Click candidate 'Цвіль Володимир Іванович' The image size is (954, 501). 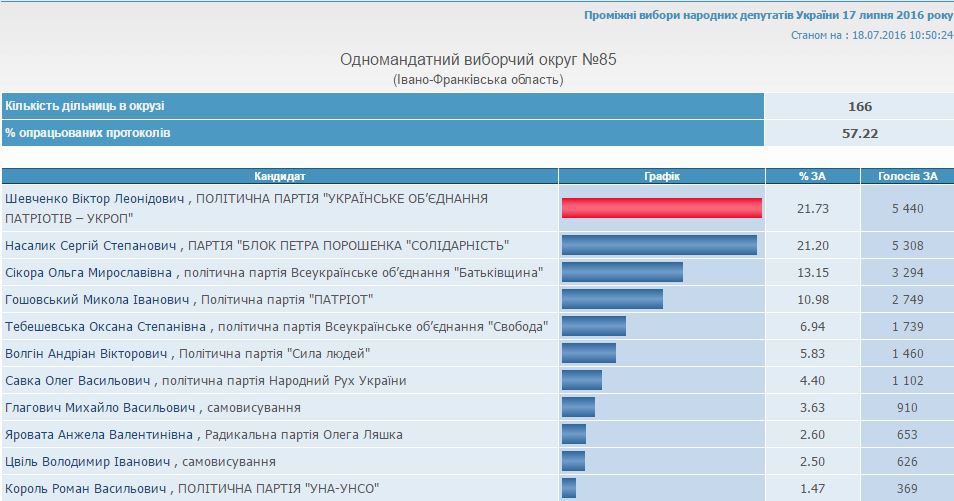[88, 461]
